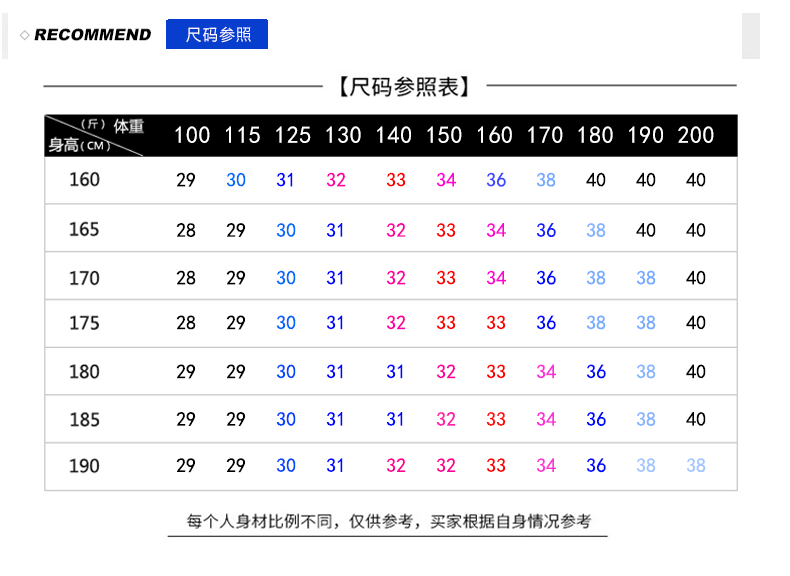Click the blue 尺码参照 button

coord(217,34)
